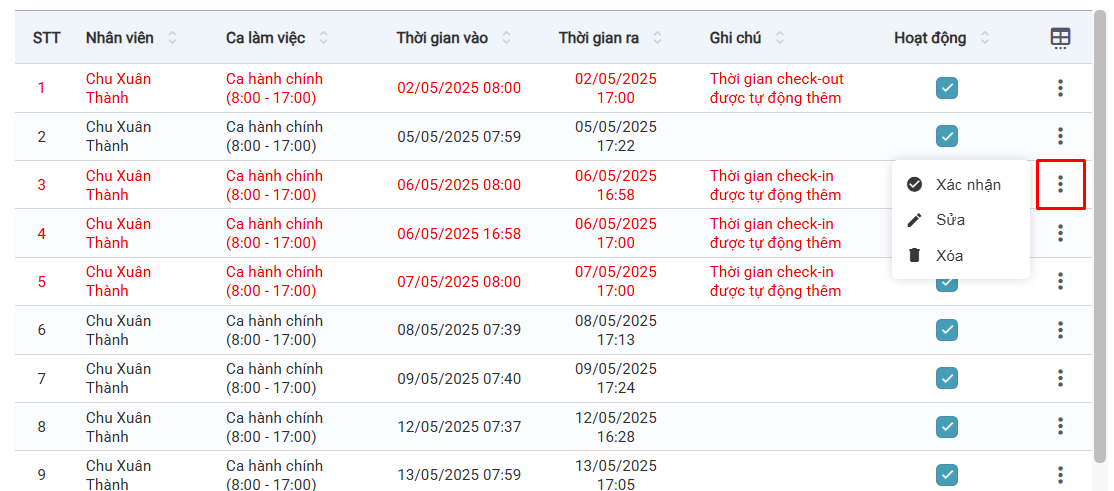Click Xóa in the popup menu

click(949, 256)
